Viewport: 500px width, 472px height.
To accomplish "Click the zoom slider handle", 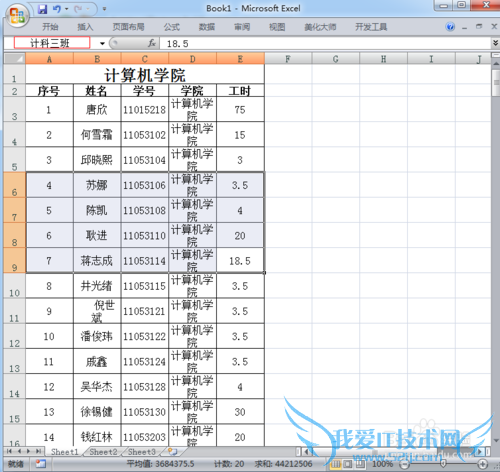I will click(443, 464).
